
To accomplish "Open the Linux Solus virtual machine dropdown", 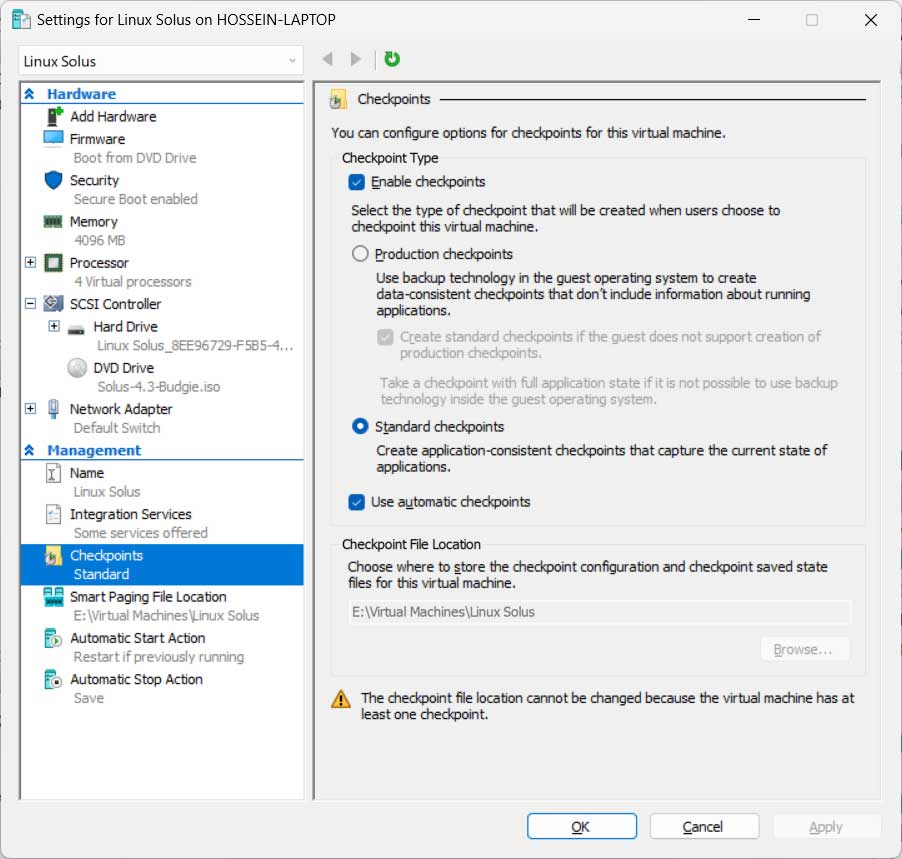I will click(160, 61).
